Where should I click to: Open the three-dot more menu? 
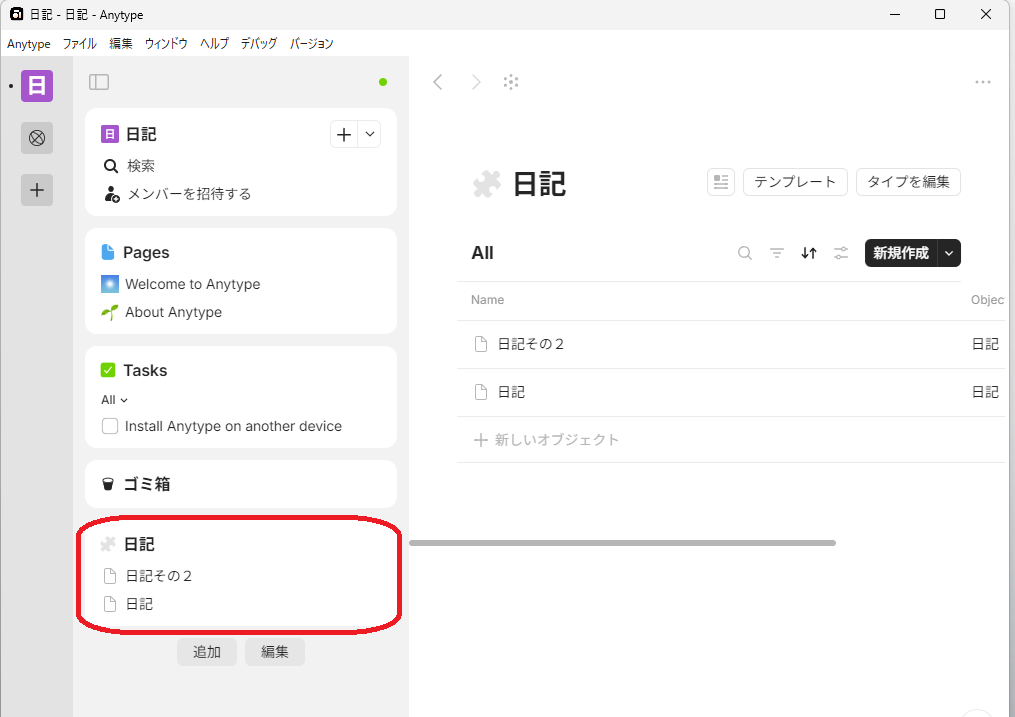tap(983, 82)
